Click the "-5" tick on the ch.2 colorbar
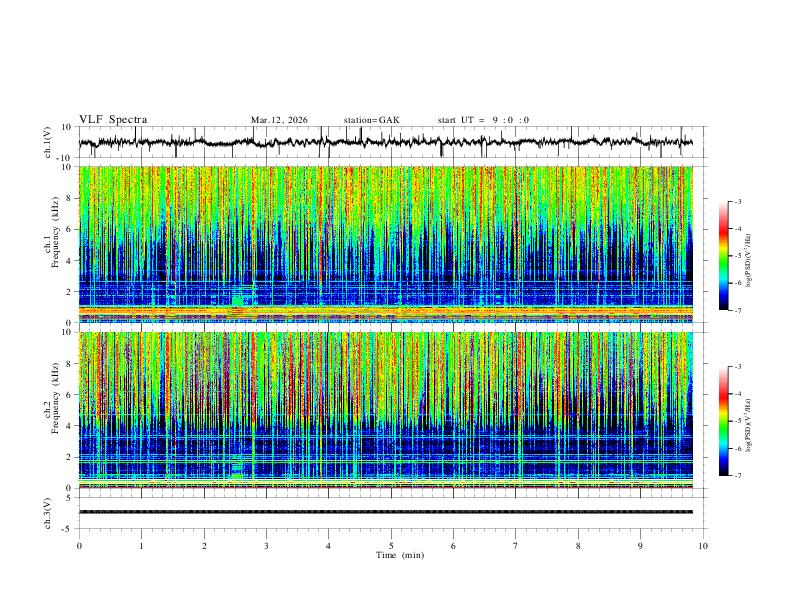792x612 pixels. [x=737, y=421]
